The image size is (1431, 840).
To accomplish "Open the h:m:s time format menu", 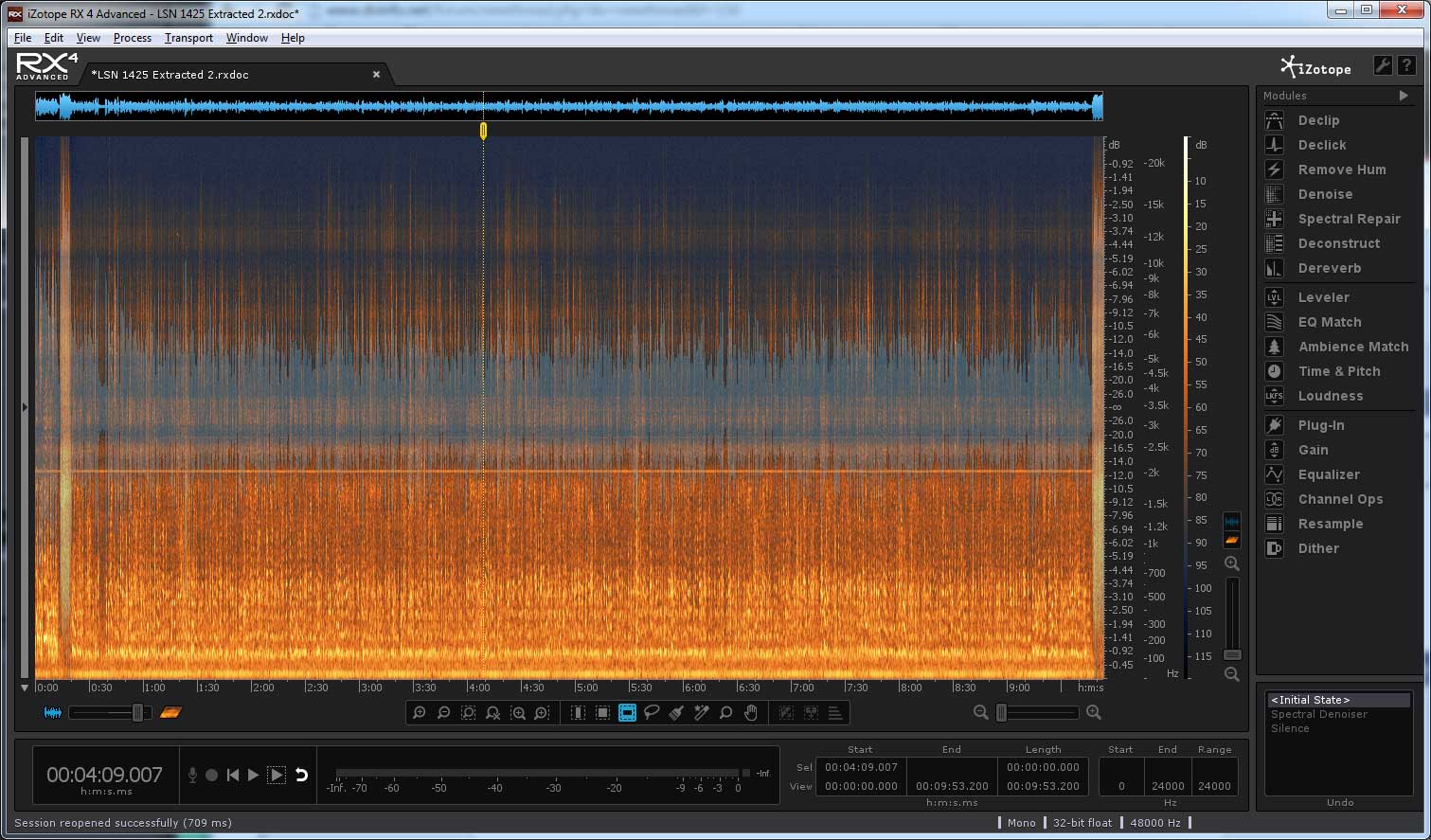I will coord(1090,688).
